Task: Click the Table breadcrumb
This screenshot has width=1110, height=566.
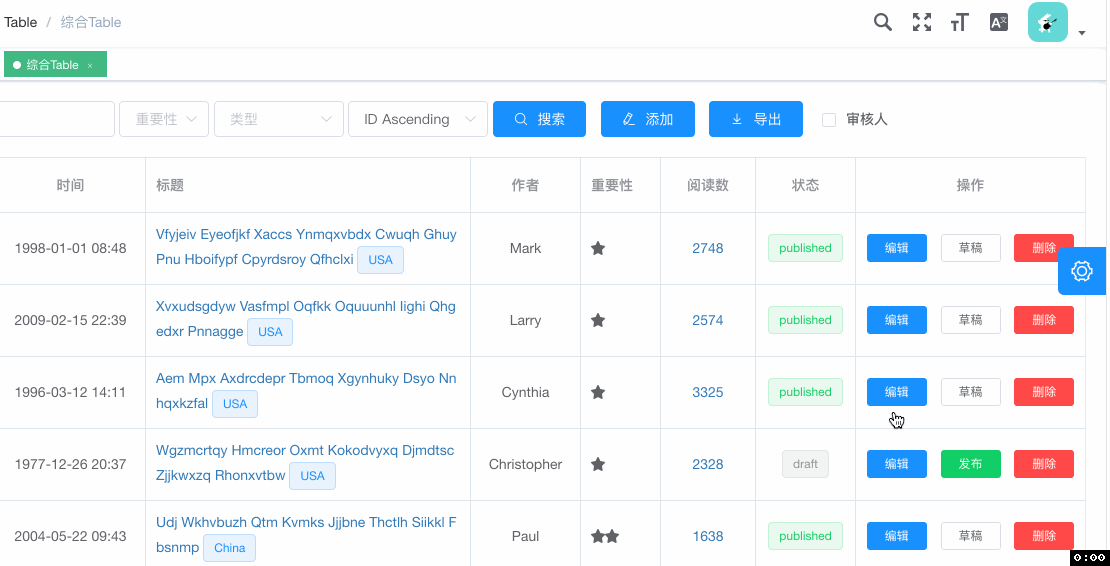Action: click(21, 22)
